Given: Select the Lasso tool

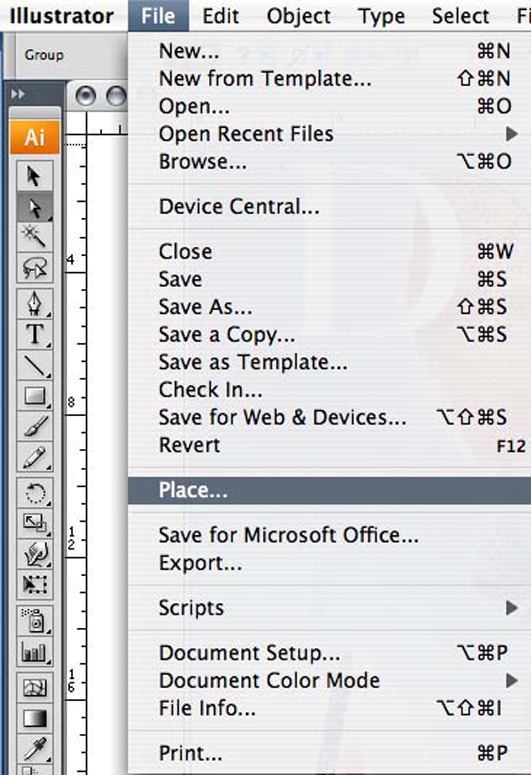Looking at the screenshot, I should [34, 267].
